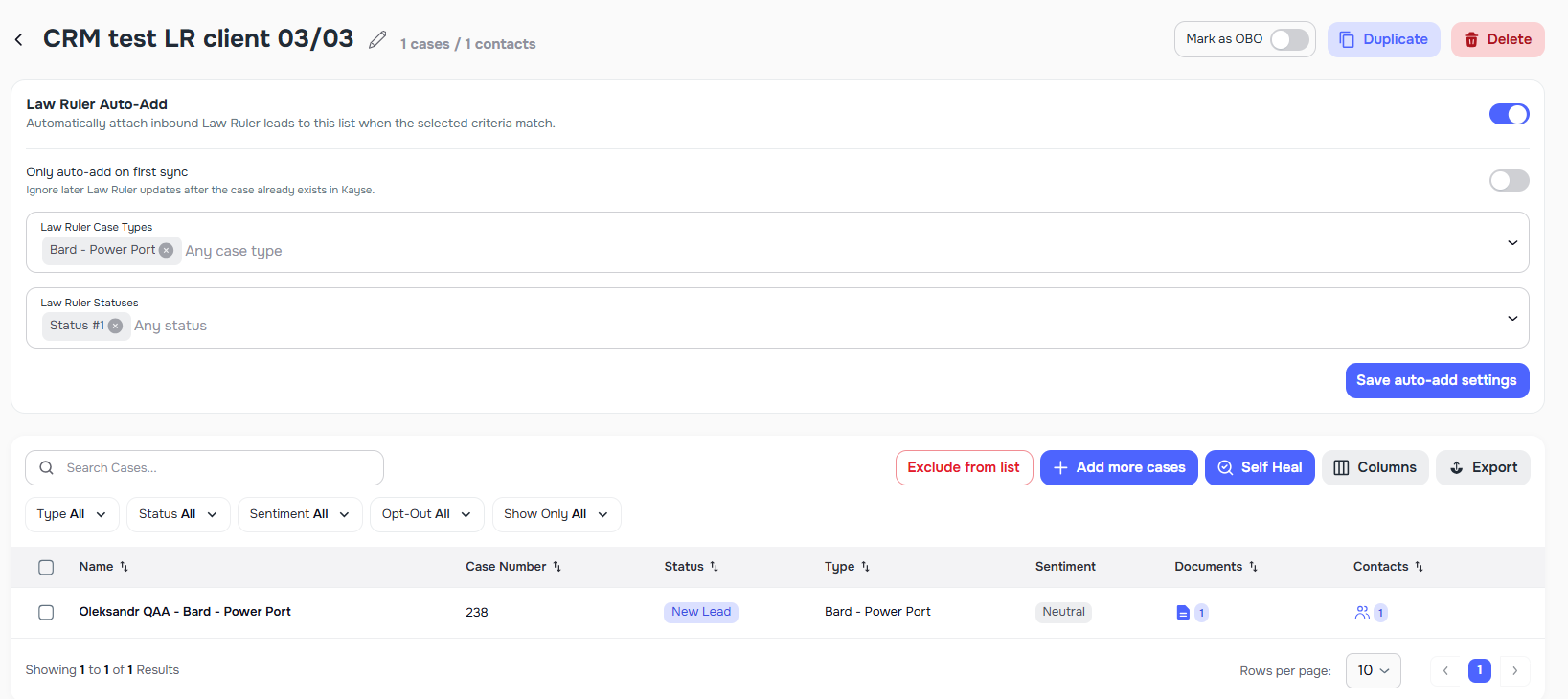Remove the Bard - Power Port chip
Screen dimensions: 1568x699
click(x=166, y=250)
